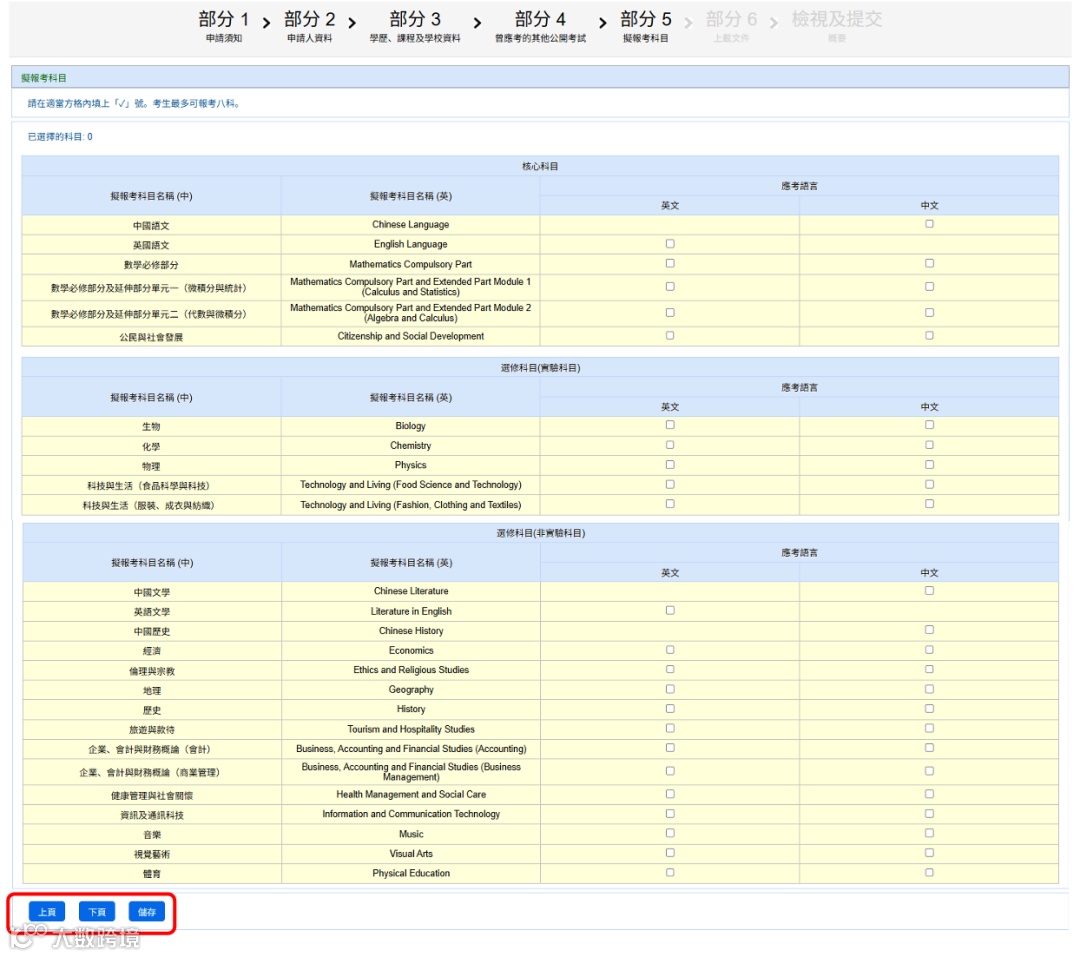This screenshot has width=1080, height=957.
Task: Open step 部分 2 申請人資料
Action: [310, 26]
